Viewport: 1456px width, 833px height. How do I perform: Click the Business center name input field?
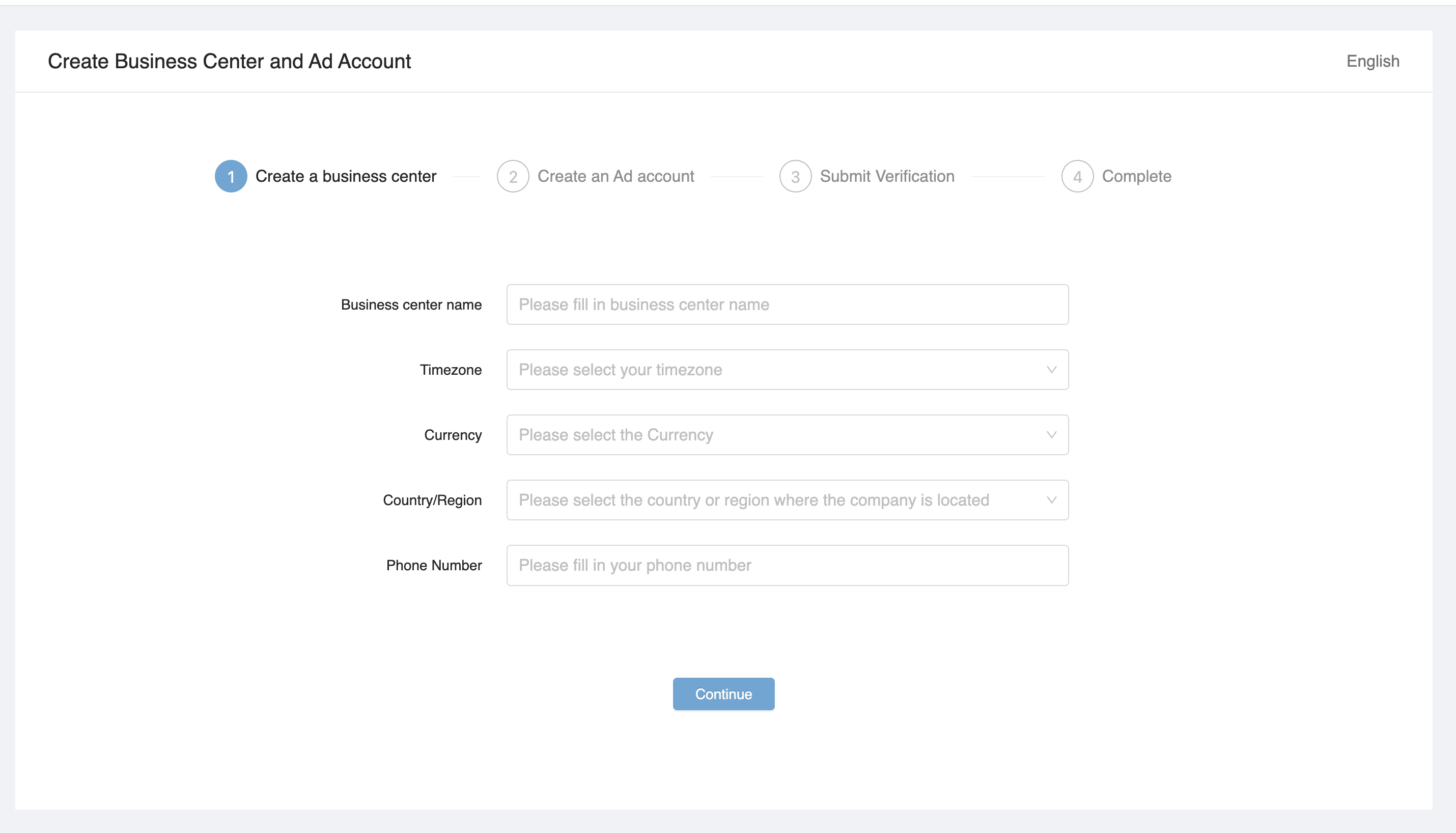click(788, 304)
